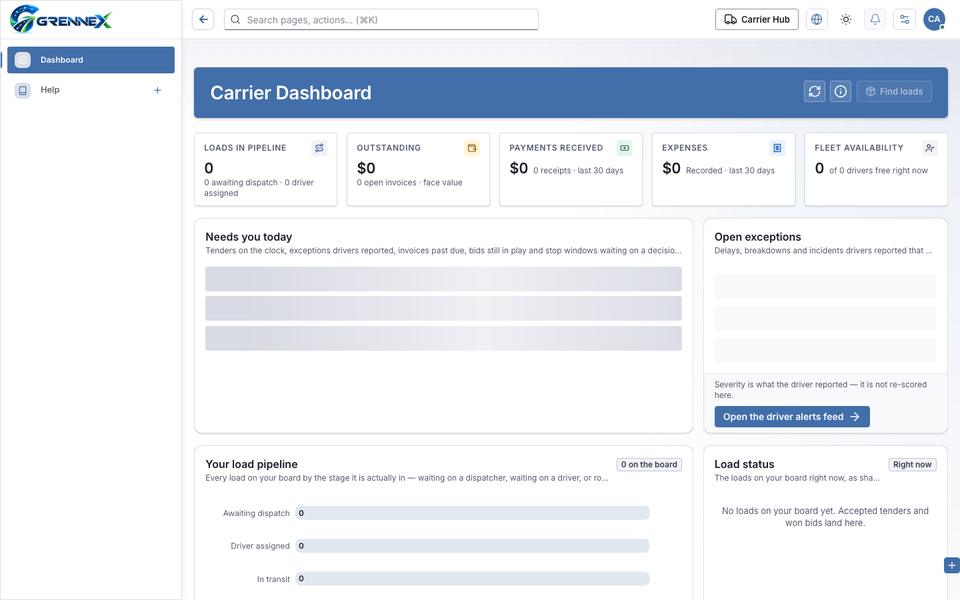Click 'of 0 drivers free right now' text
The height and width of the screenshot is (600, 960).
tap(879, 171)
